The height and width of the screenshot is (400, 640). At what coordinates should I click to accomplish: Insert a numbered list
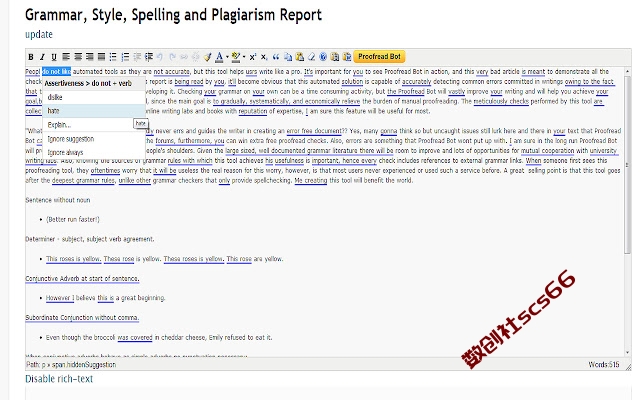125,57
